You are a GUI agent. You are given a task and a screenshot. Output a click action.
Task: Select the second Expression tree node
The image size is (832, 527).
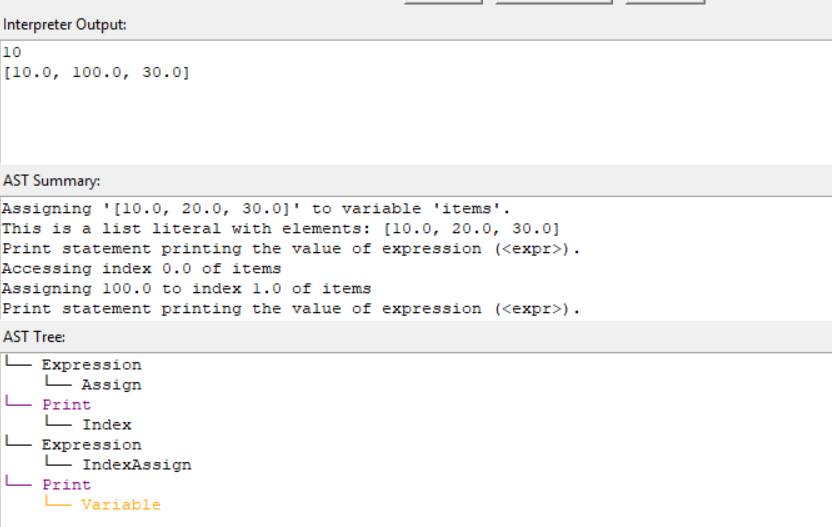(x=91, y=445)
